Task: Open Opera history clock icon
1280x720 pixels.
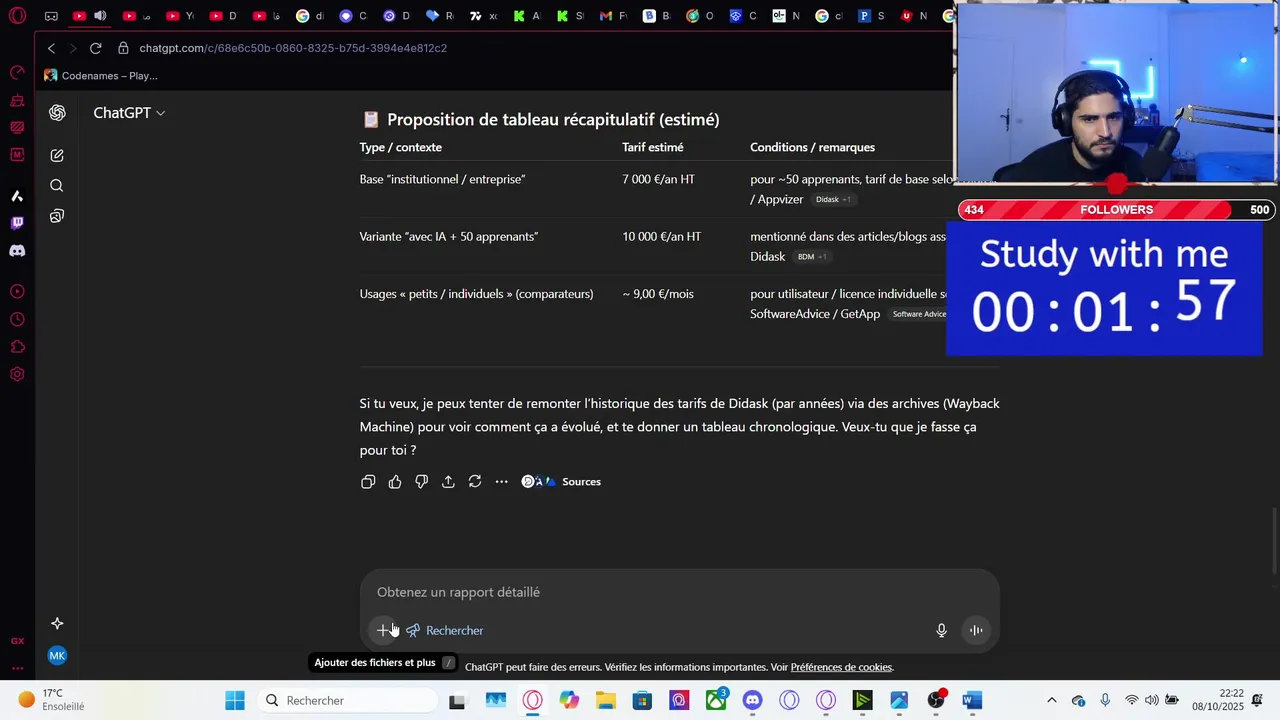Action: (17, 320)
